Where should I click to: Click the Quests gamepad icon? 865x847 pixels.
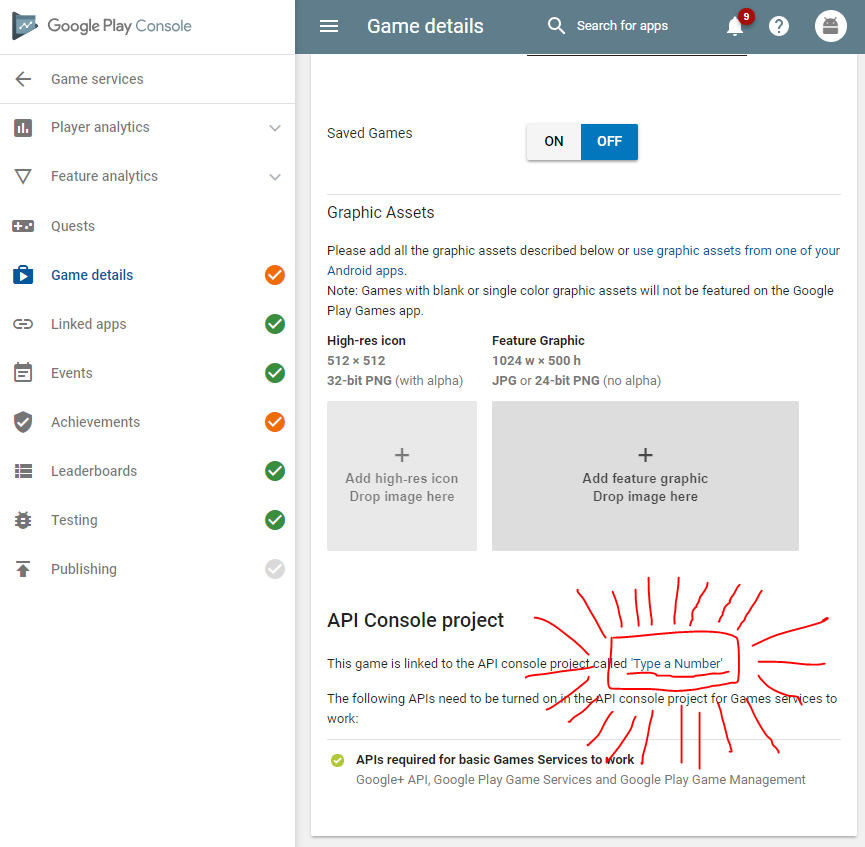(23, 226)
